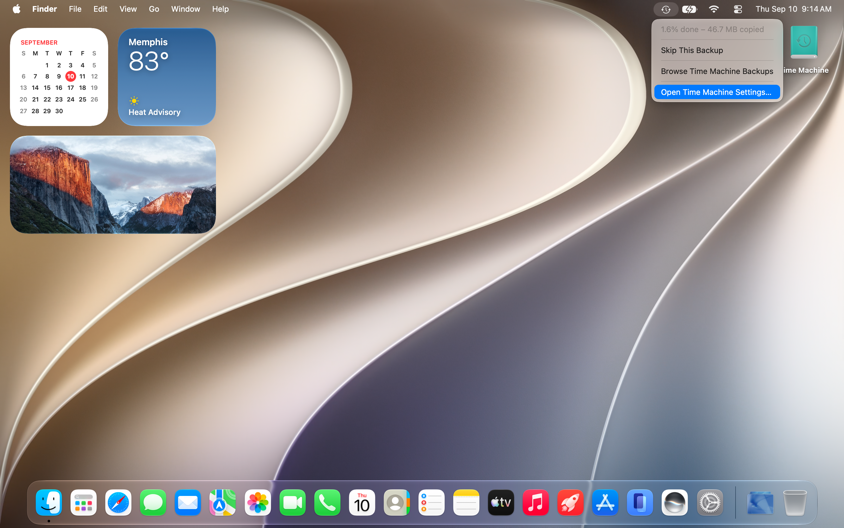Image resolution: width=844 pixels, height=528 pixels.
Task: Click SEPTEMBER heading in calendar widget
Action: (39, 43)
